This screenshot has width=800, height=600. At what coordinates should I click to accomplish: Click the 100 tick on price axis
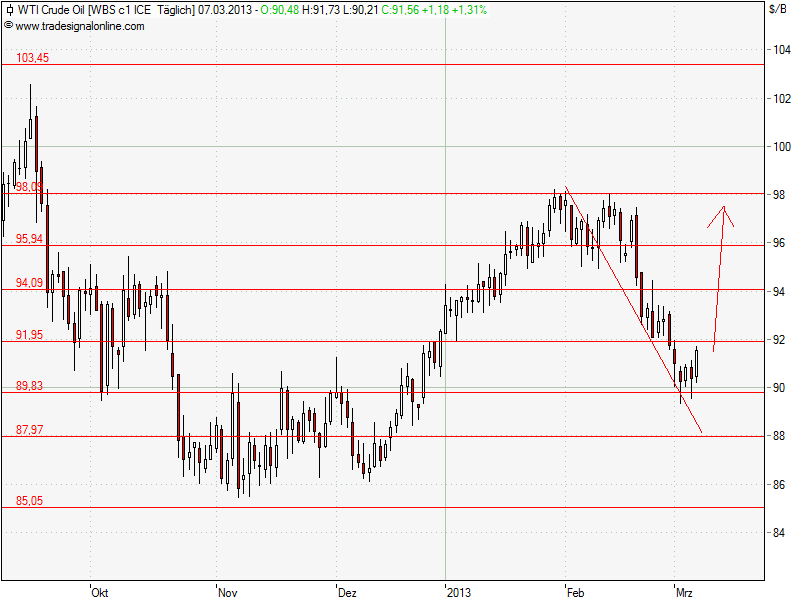coord(782,147)
